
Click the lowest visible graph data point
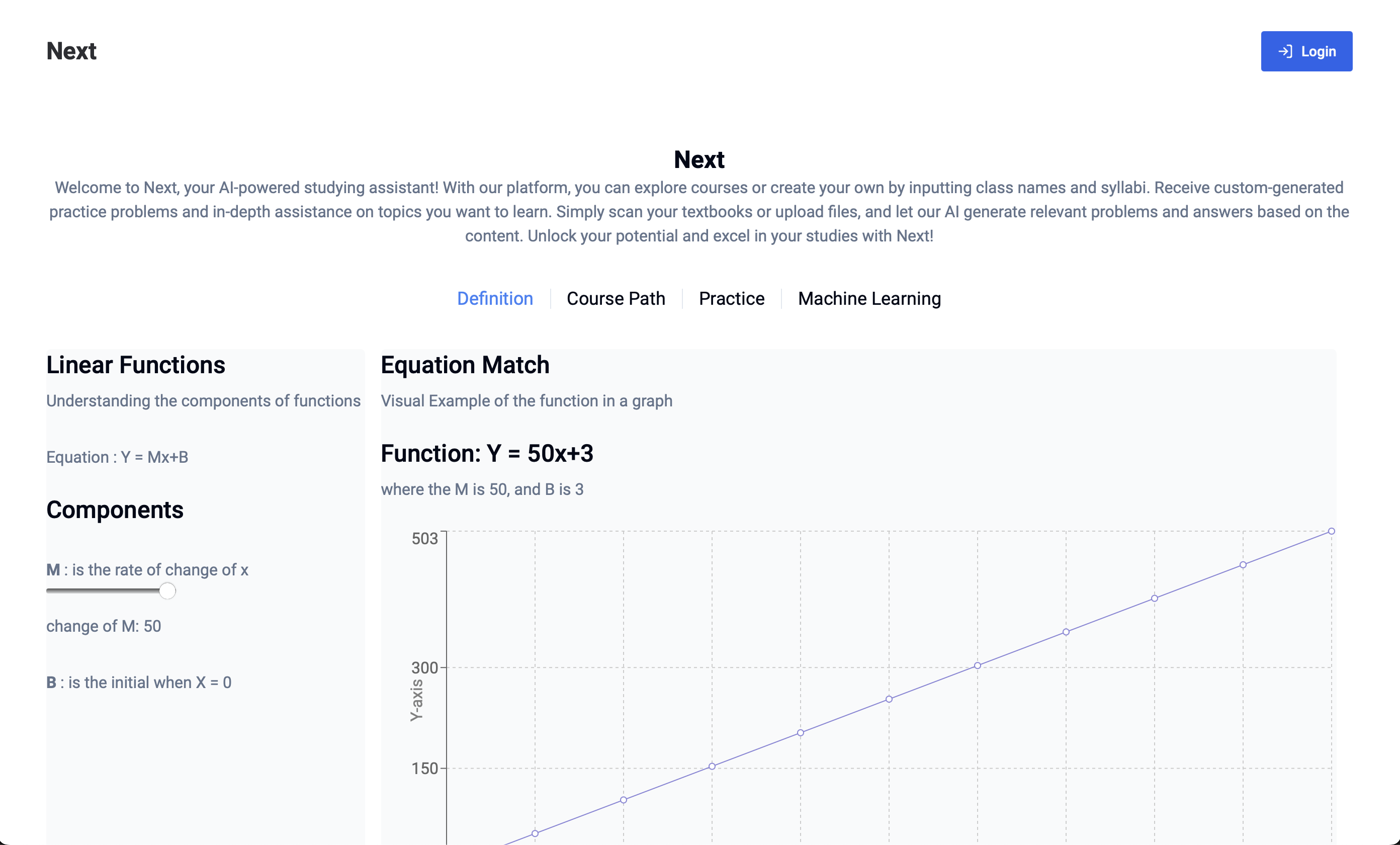coord(535,833)
